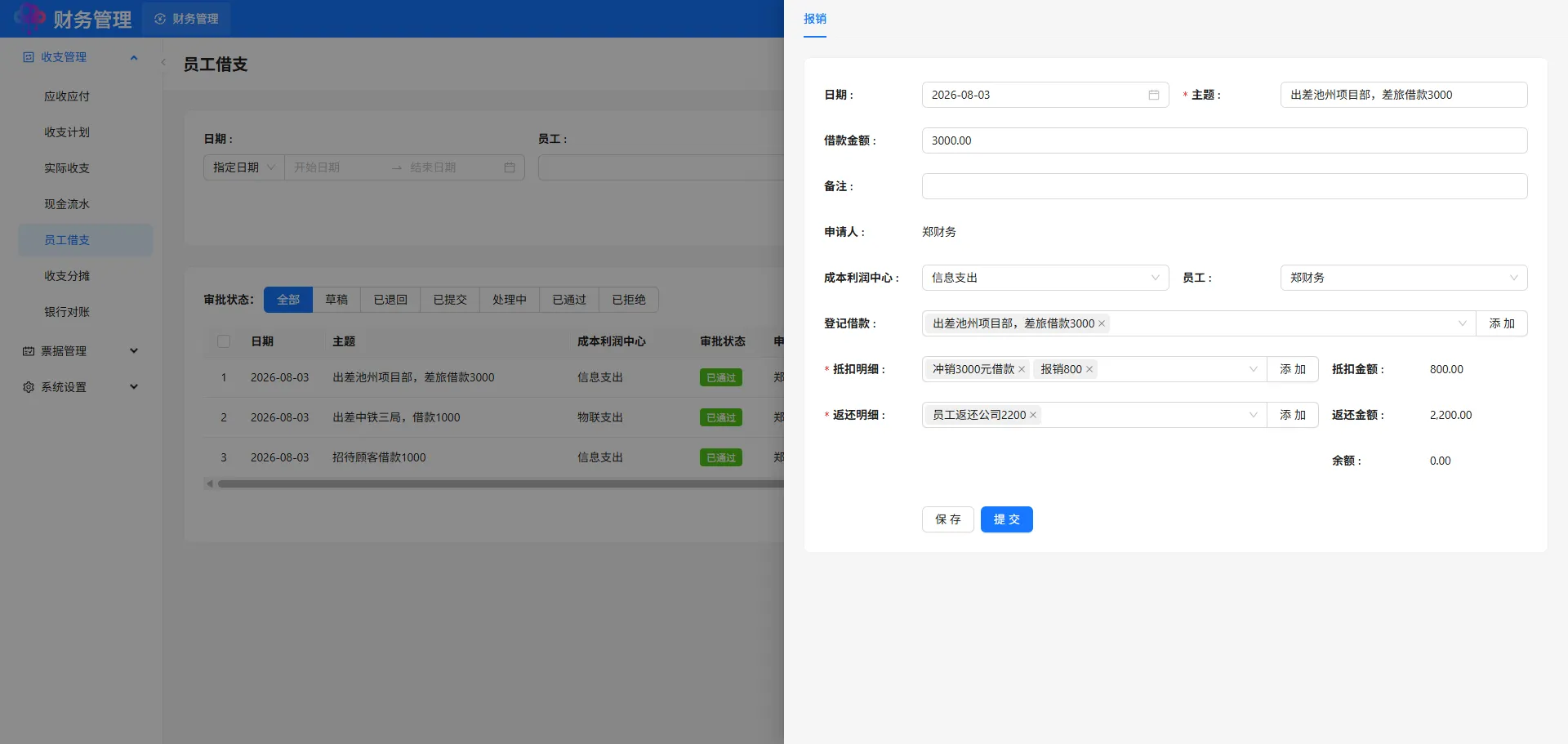Image resolution: width=1568 pixels, height=744 pixels.
Task: Remove the 冲销3000元借款 tag
Action: (1022, 369)
